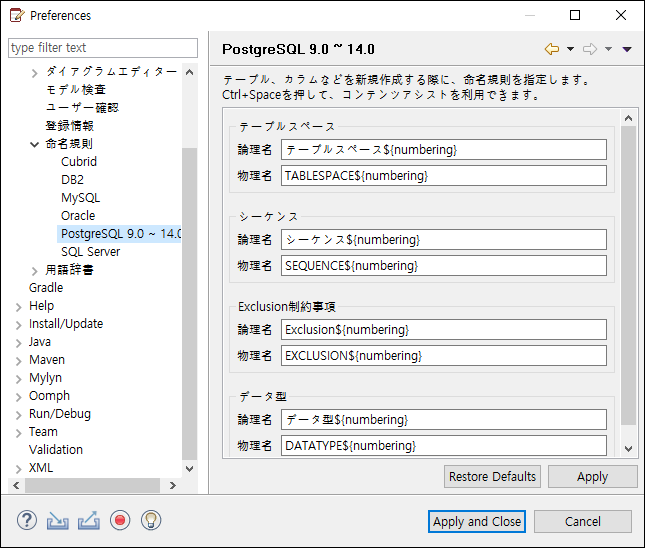
Task: Click the lightbulb tips icon
Action: (x=151, y=520)
